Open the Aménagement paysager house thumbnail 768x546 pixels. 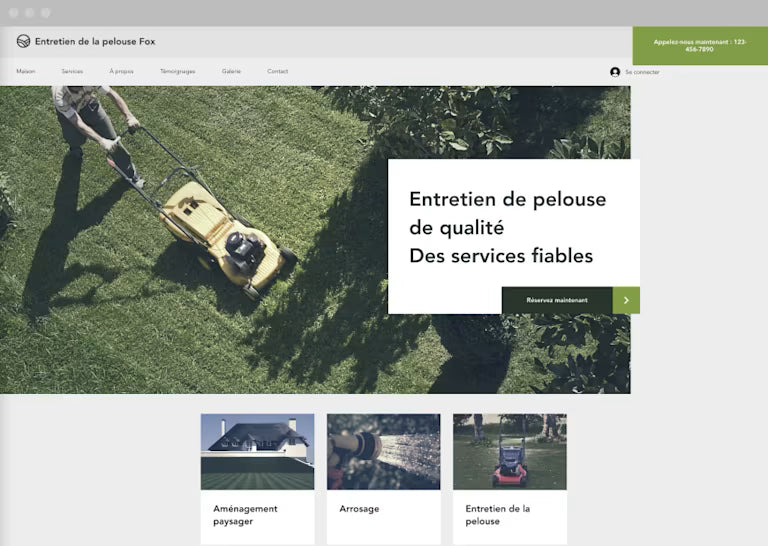point(257,451)
